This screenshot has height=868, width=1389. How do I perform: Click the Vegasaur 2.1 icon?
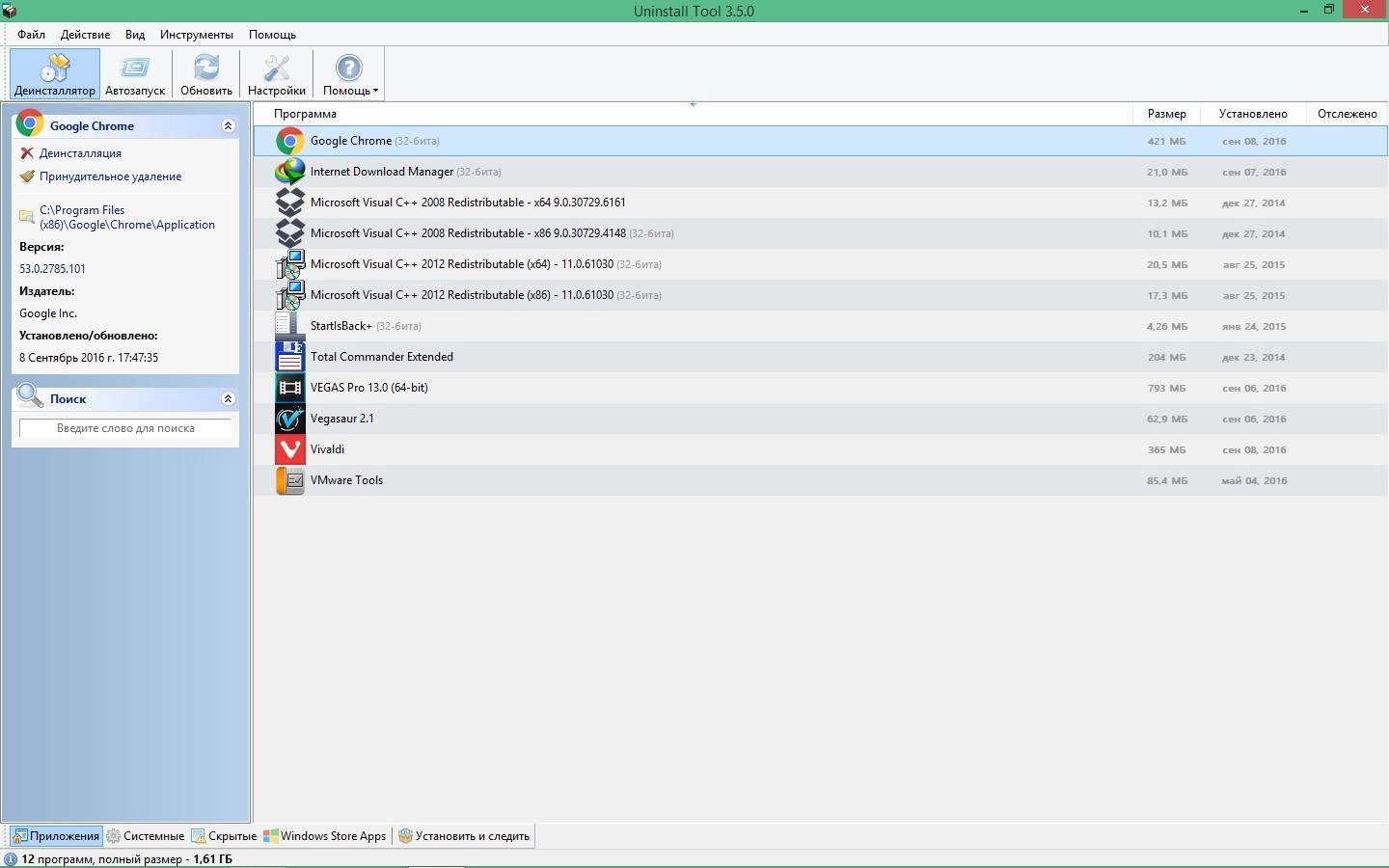(289, 419)
